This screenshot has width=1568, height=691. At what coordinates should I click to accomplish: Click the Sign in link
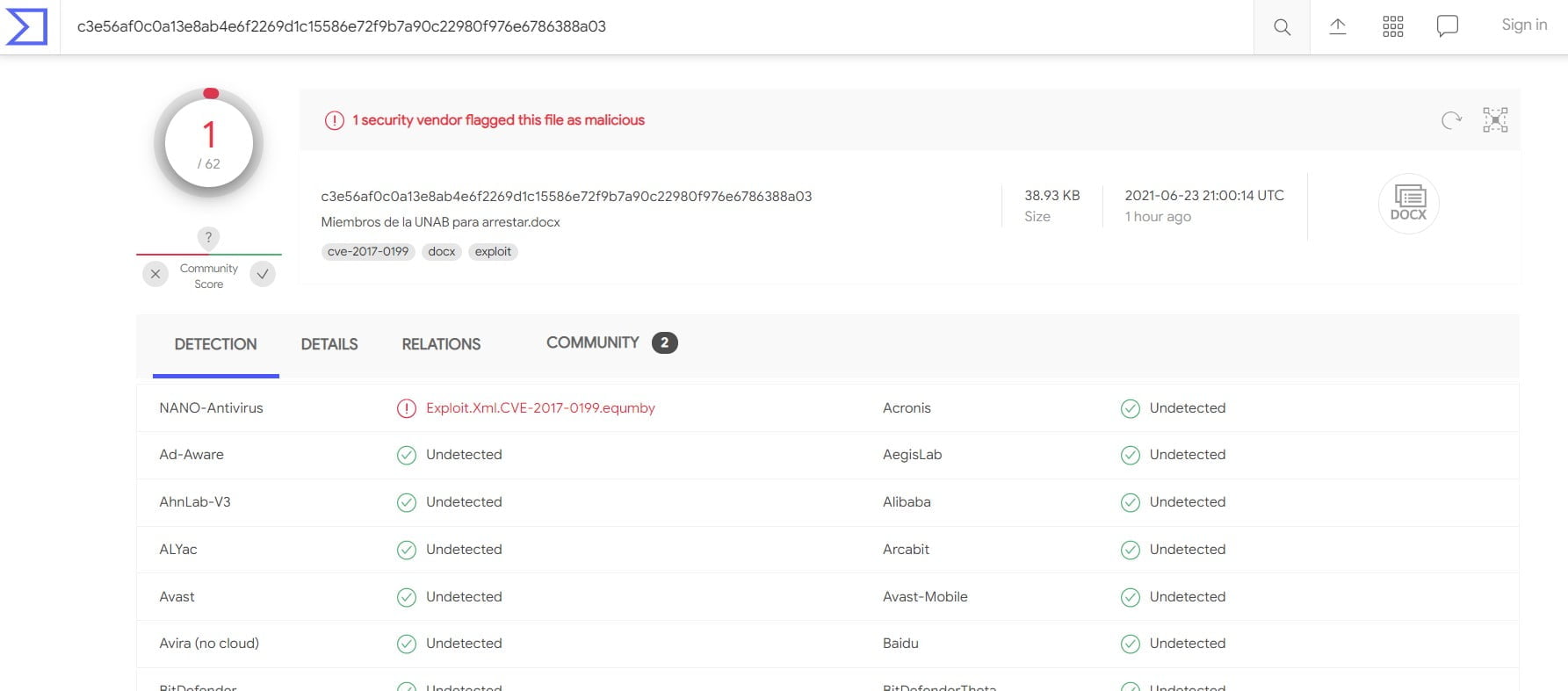[x=1524, y=25]
